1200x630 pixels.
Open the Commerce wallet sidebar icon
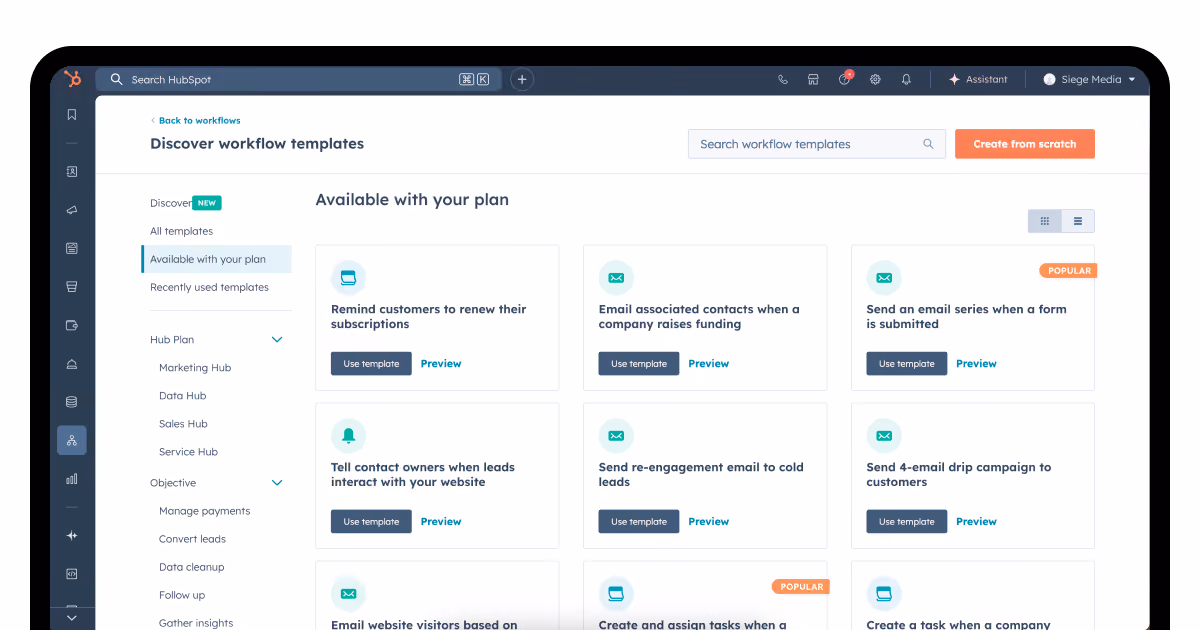(72, 325)
